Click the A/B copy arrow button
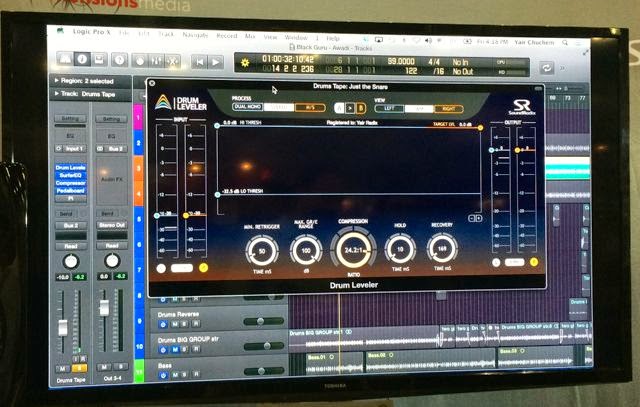Screen dimensions: 640x407 pos(350,108)
